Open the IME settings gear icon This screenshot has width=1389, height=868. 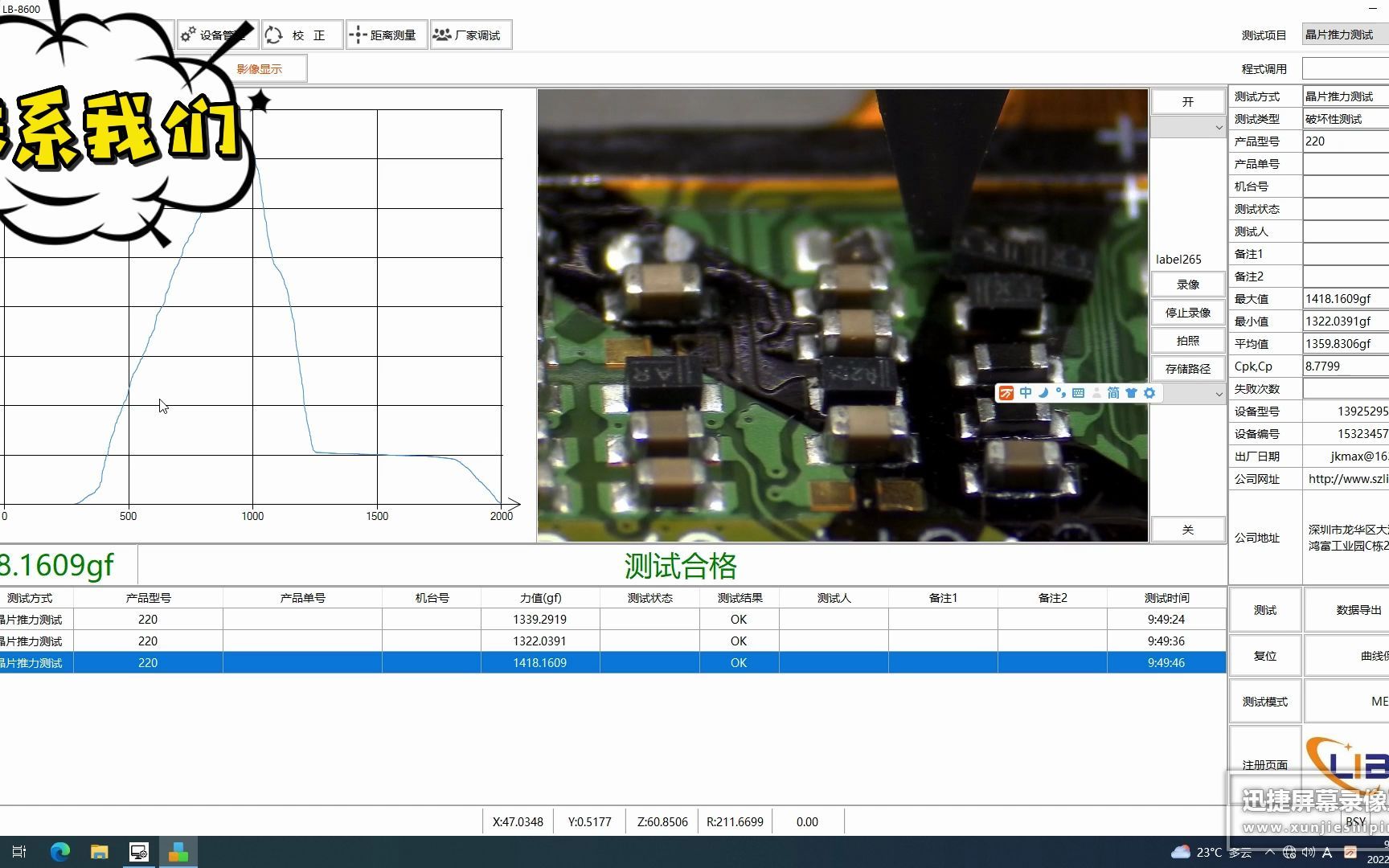(x=1149, y=393)
